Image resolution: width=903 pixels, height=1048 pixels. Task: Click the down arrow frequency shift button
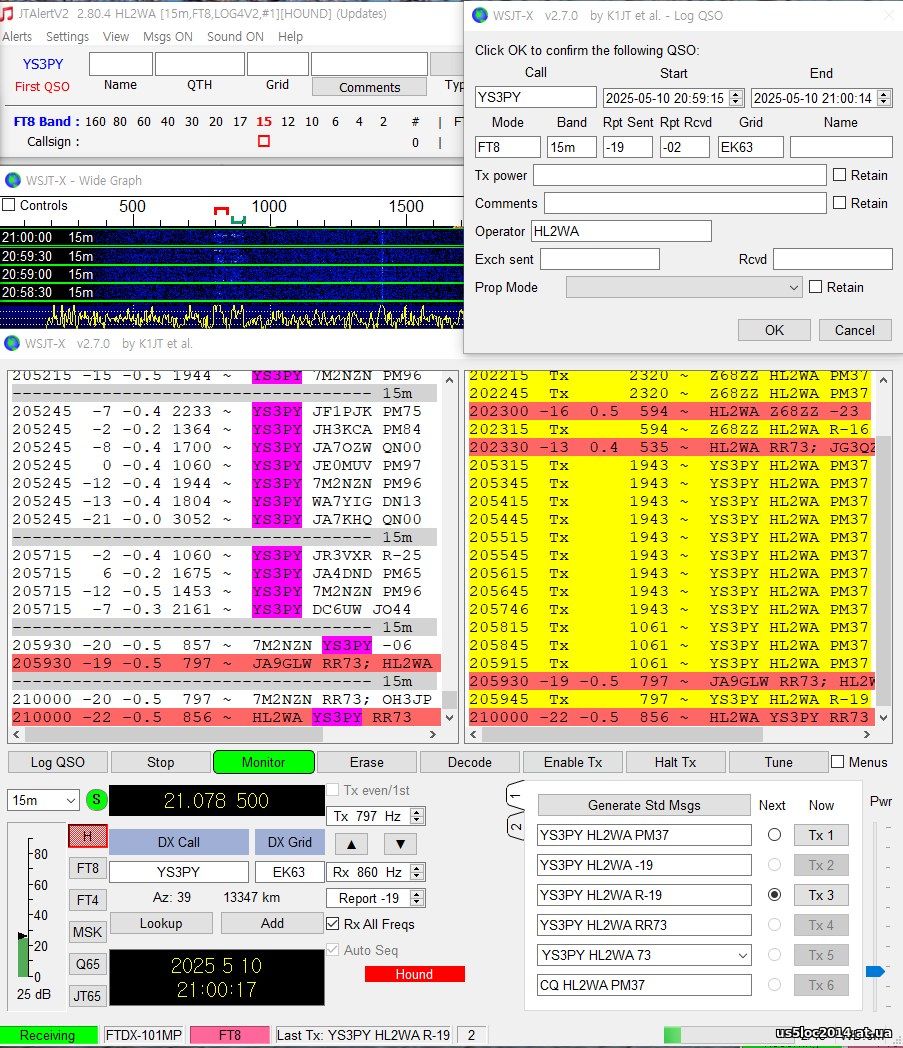400,843
